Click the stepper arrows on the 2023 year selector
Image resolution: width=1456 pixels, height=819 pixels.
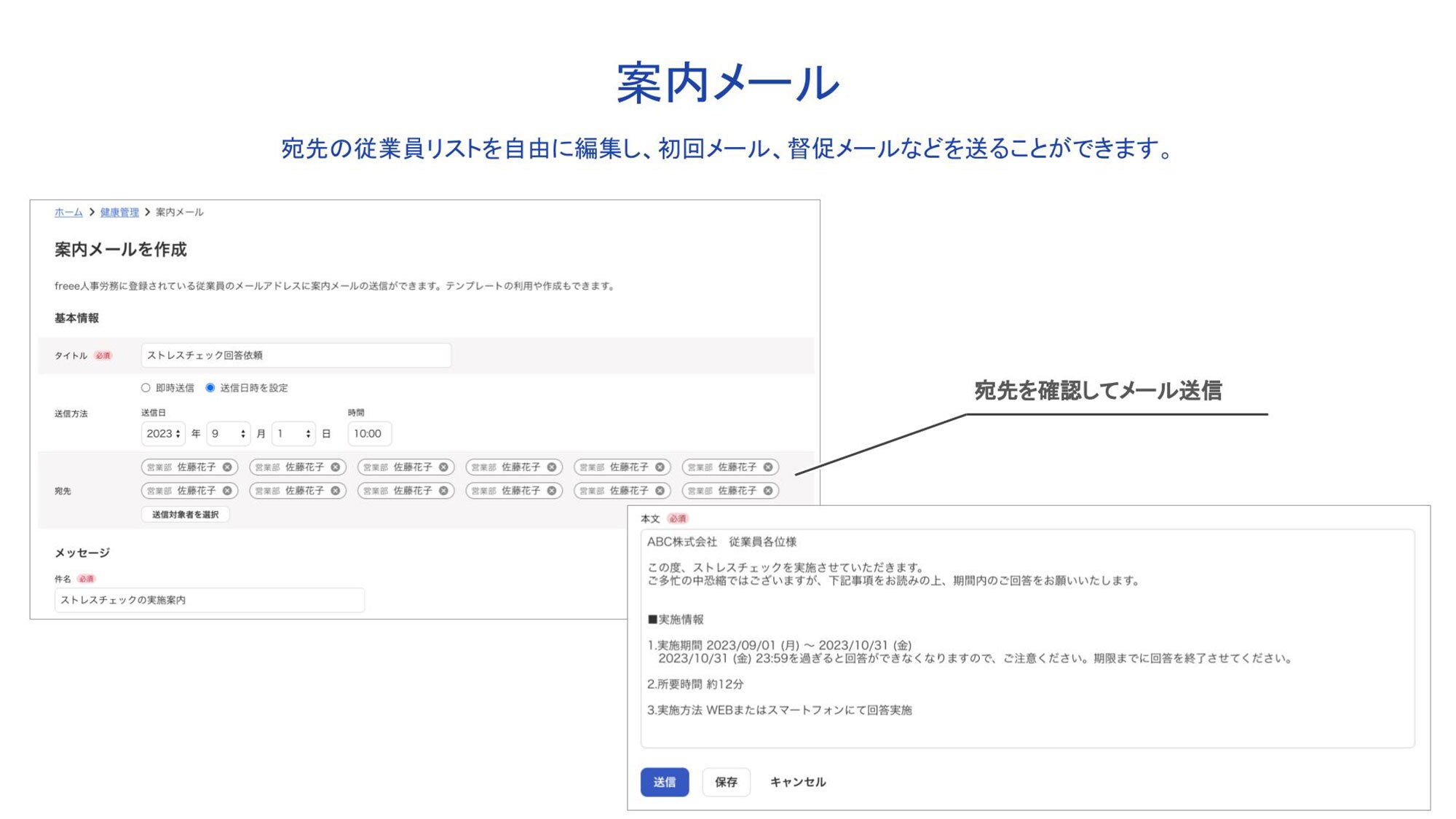click(179, 433)
